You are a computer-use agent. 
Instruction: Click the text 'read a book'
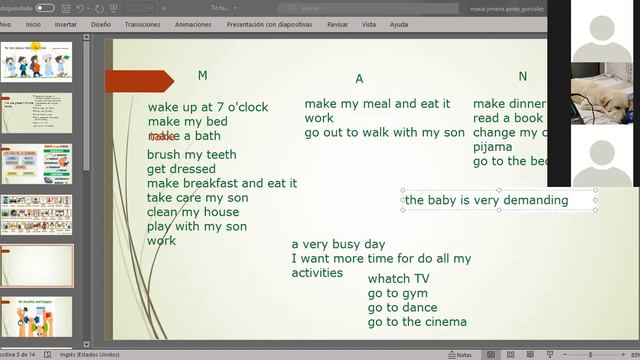[x=508, y=118]
